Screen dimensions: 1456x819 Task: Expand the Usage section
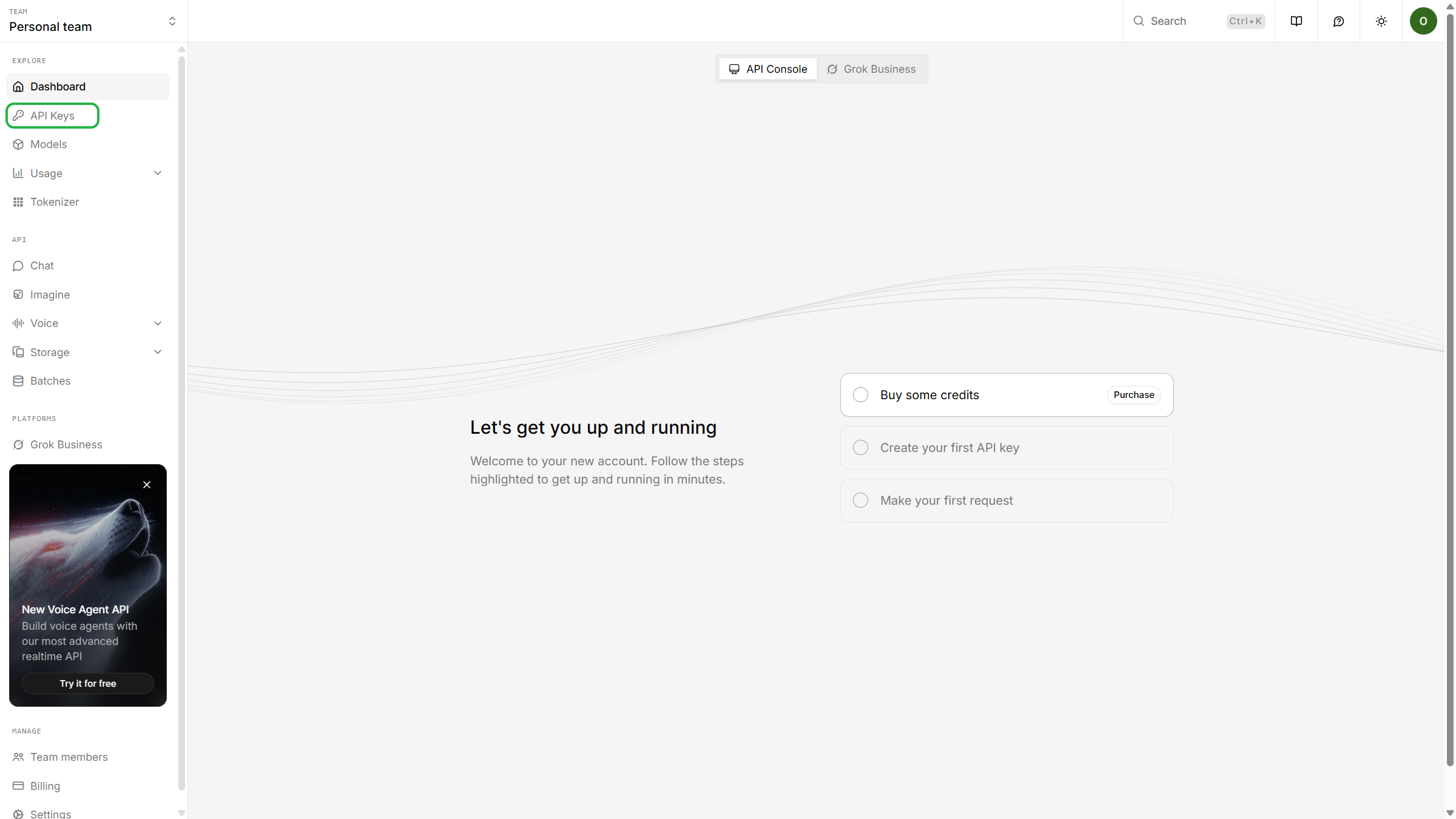[x=157, y=173]
